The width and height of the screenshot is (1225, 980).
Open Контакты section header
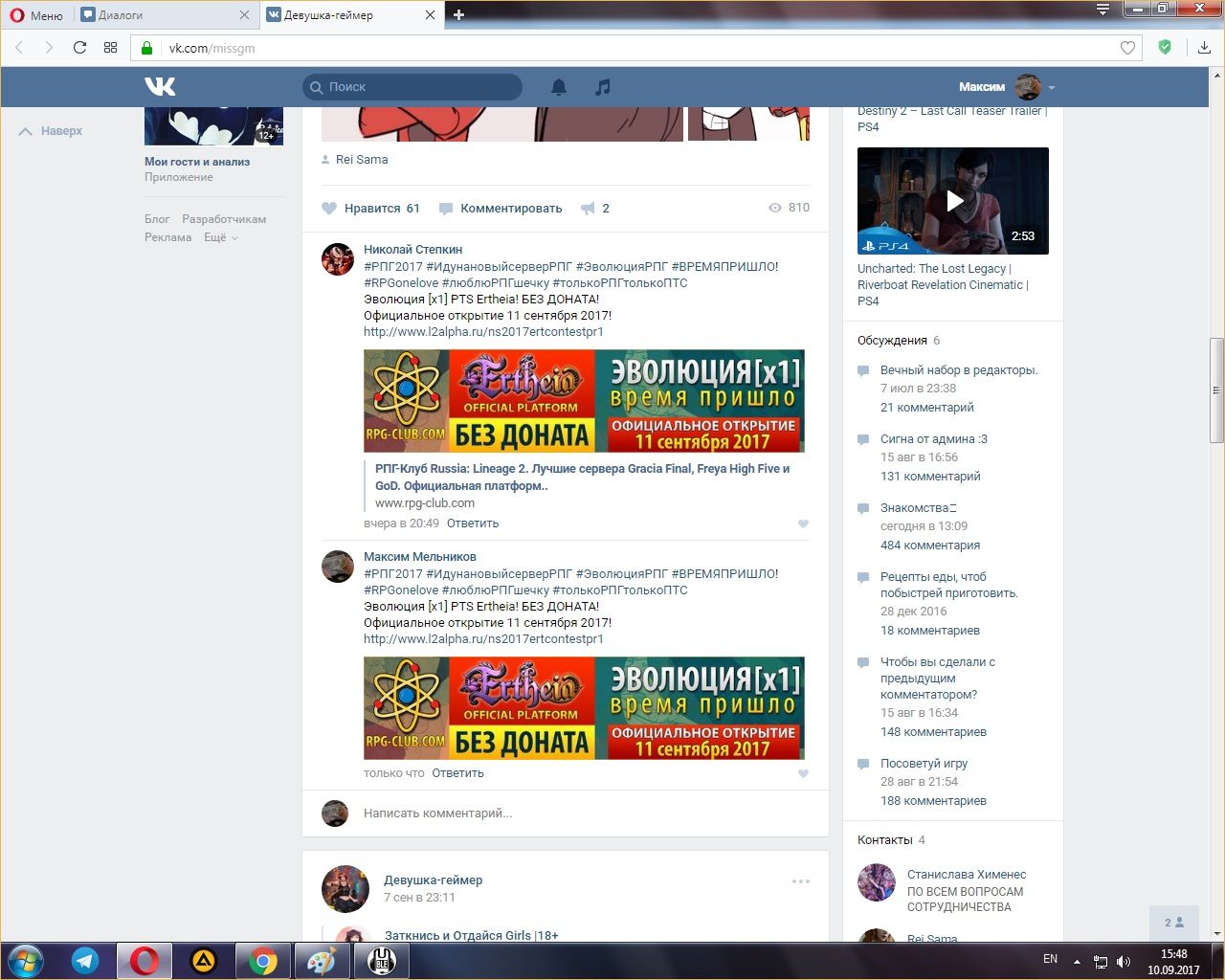point(884,840)
